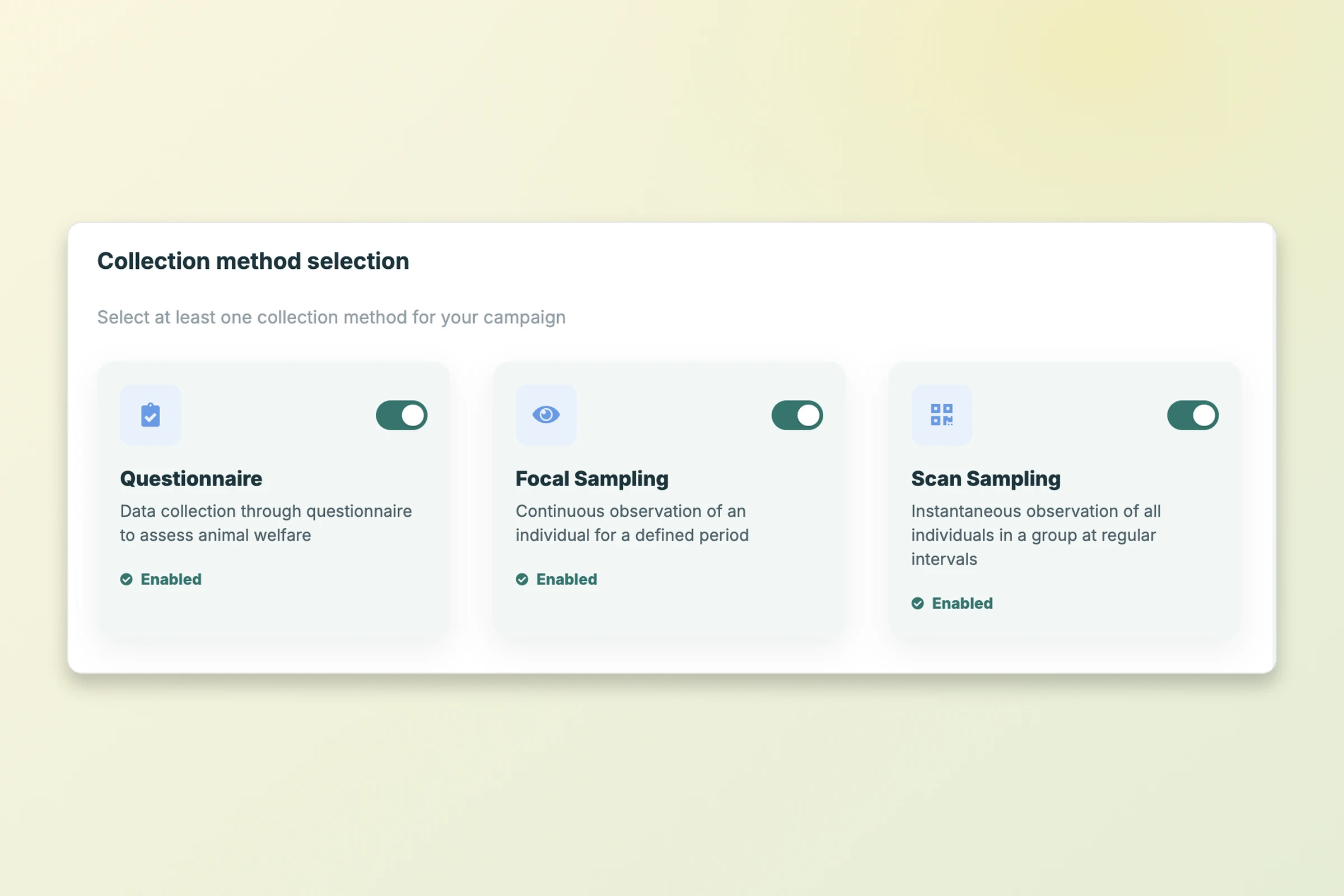Click the Enabled label in Scan Sampling card

click(x=962, y=604)
